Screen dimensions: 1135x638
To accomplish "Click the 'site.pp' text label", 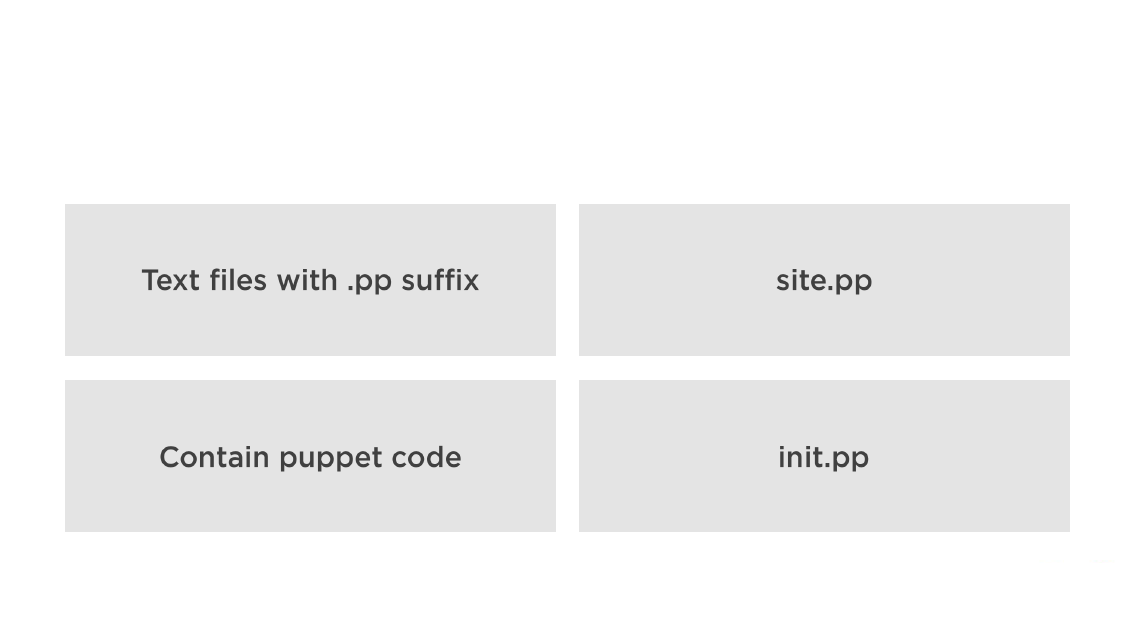I will 823,281.
